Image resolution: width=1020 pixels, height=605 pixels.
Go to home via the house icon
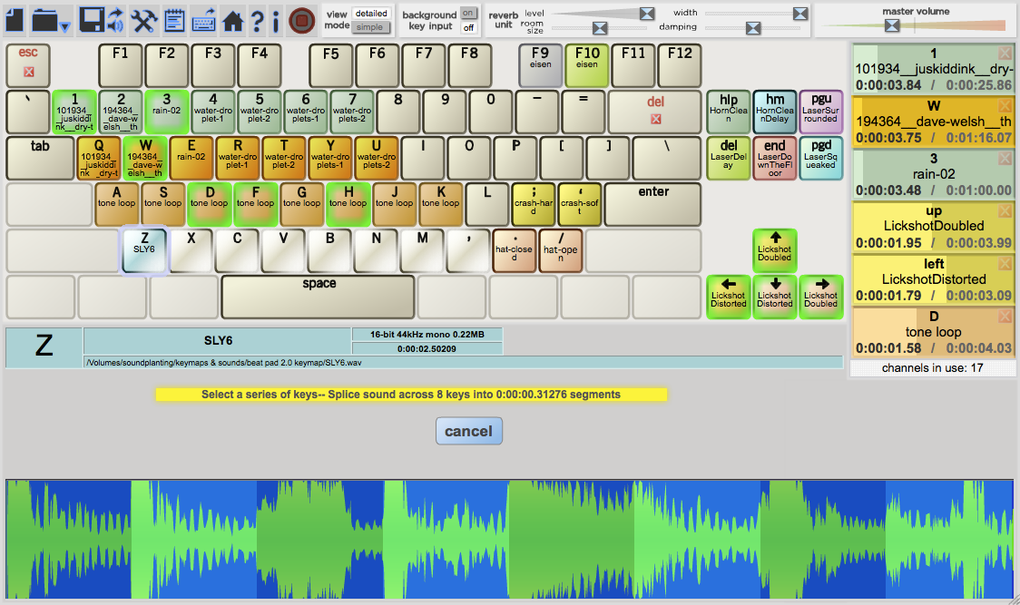(232, 20)
